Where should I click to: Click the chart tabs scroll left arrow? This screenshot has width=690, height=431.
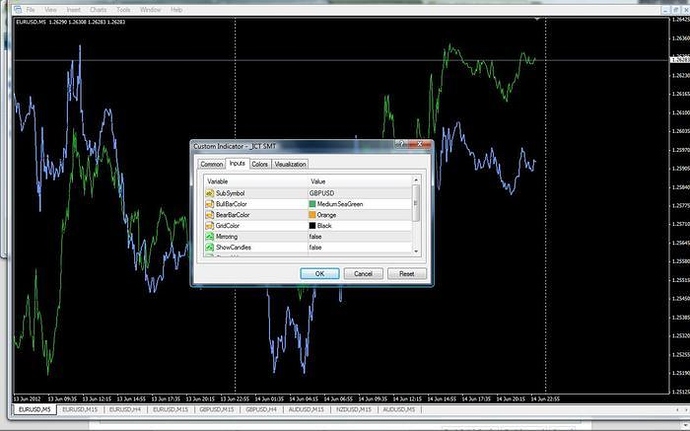[x=678, y=410]
